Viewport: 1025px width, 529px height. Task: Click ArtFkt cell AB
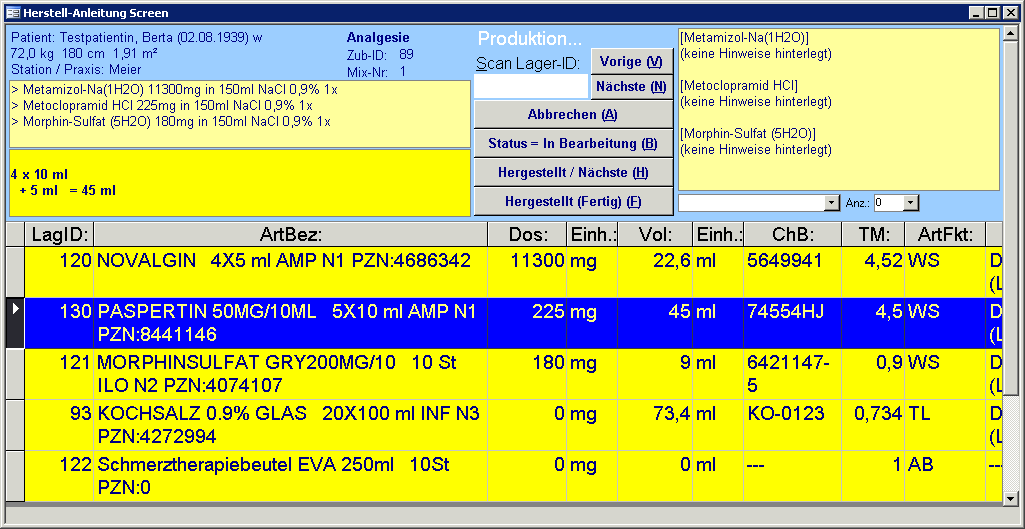(945, 476)
